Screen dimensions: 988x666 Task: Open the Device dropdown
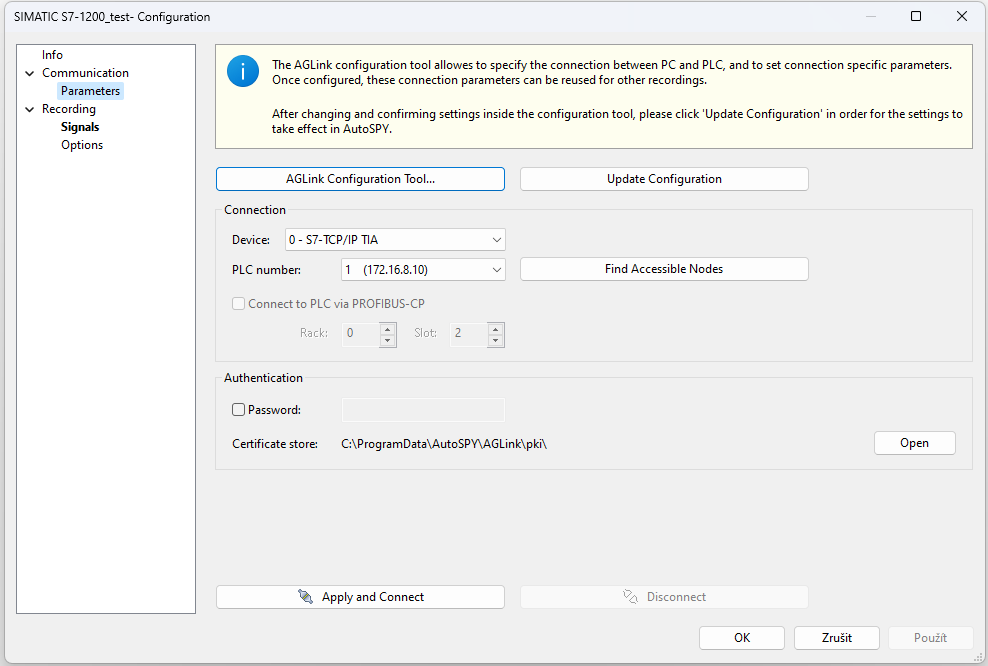(395, 239)
